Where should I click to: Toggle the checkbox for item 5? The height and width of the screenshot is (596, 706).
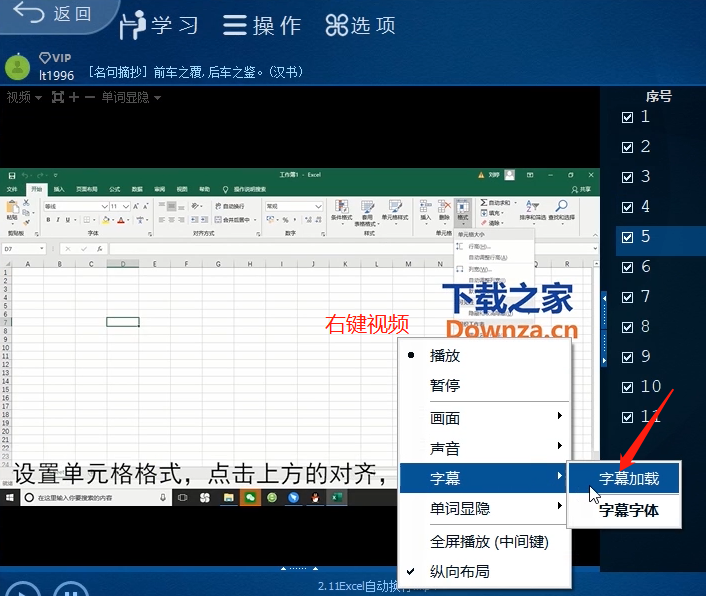click(627, 238)
